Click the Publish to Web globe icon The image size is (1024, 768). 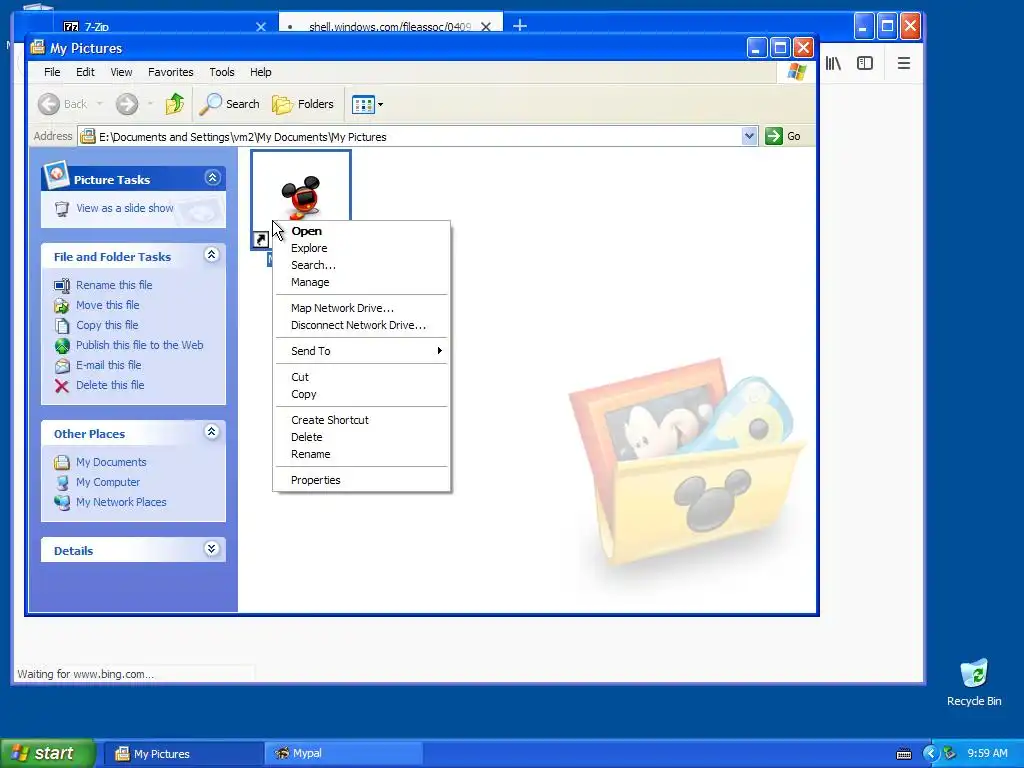tap(61, 345)
